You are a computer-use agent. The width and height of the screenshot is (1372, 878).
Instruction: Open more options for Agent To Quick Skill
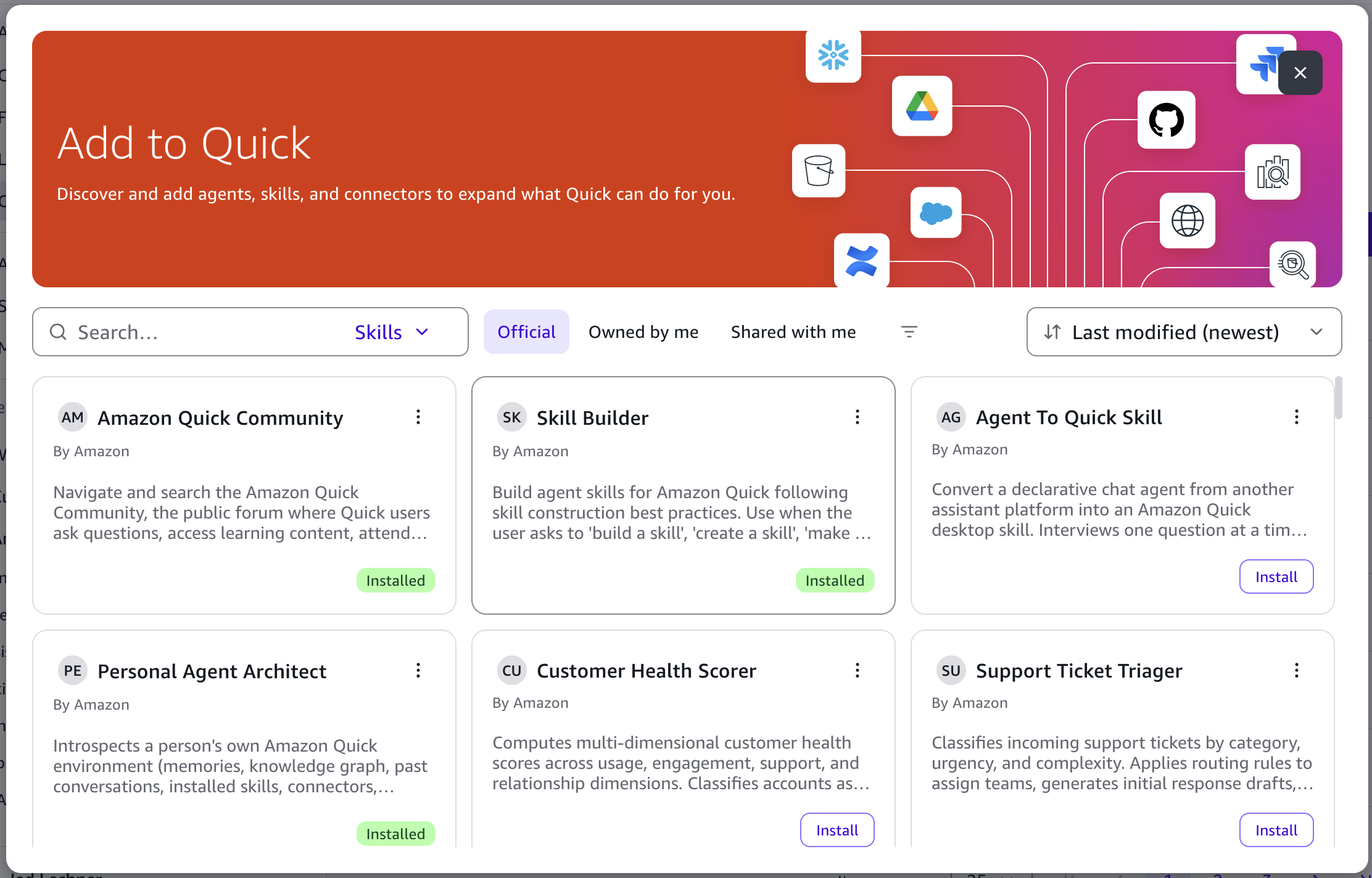click(1297, 417)
